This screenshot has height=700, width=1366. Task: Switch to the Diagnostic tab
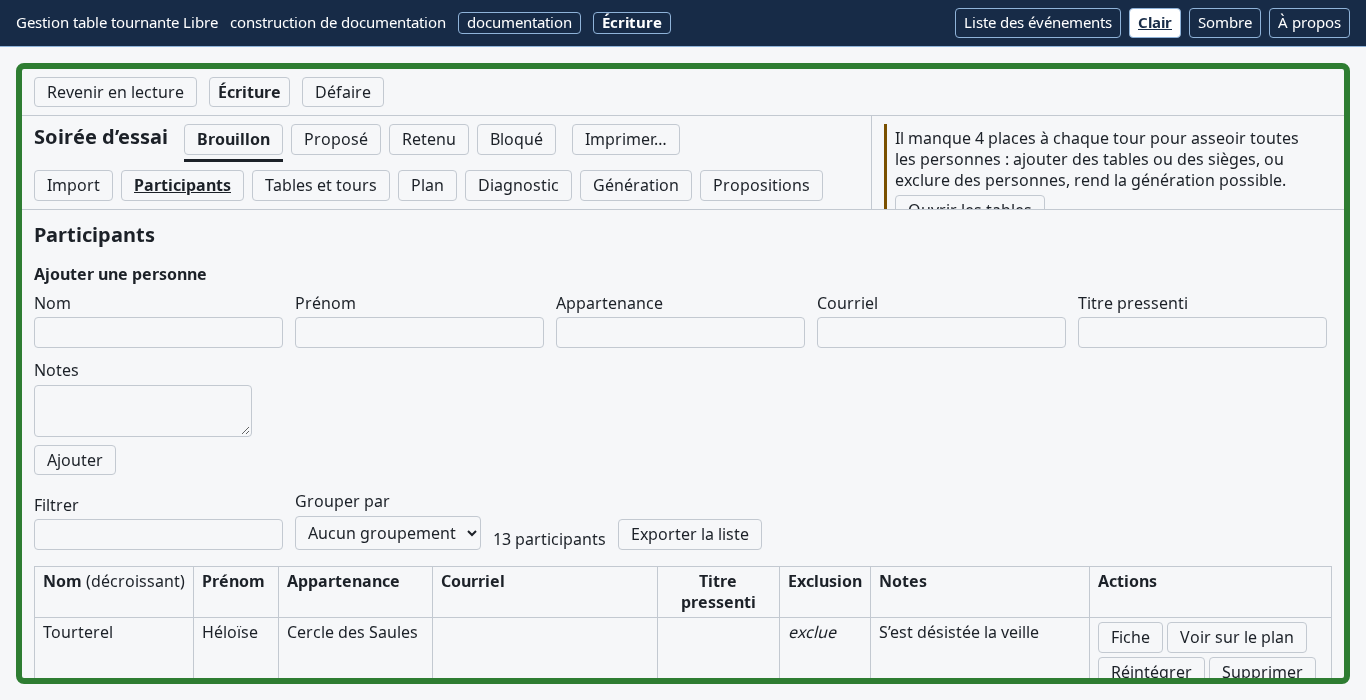coord(518,186)
